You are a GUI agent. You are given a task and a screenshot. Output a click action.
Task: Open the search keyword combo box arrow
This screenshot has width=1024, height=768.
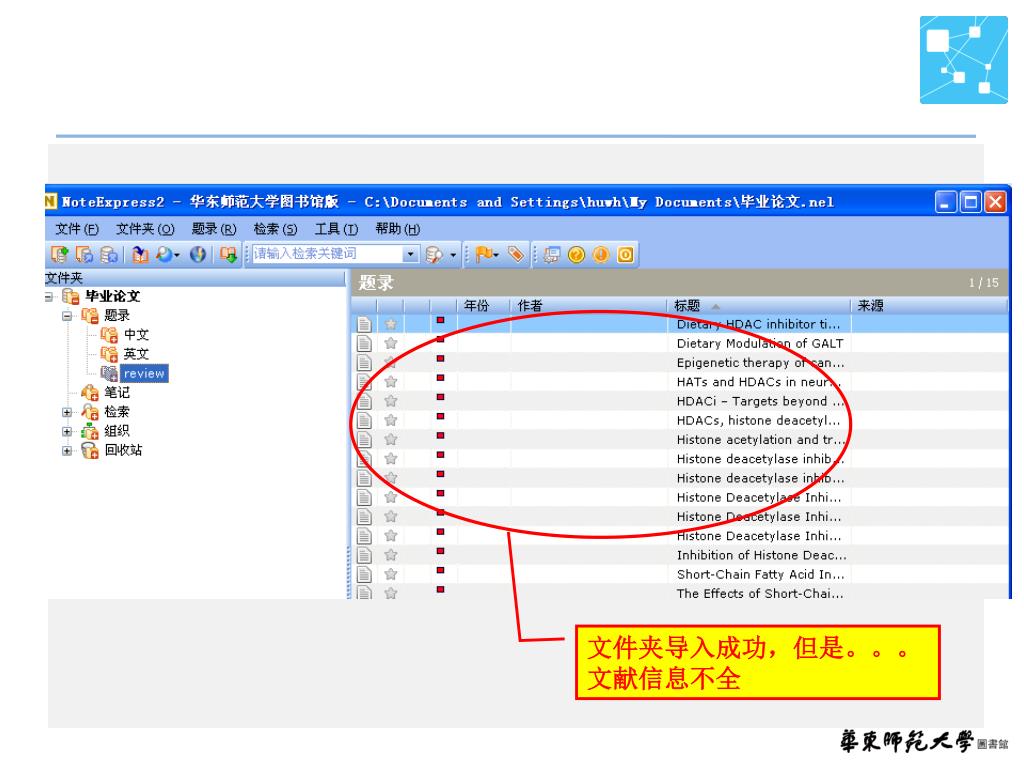[x=410, y=254]
